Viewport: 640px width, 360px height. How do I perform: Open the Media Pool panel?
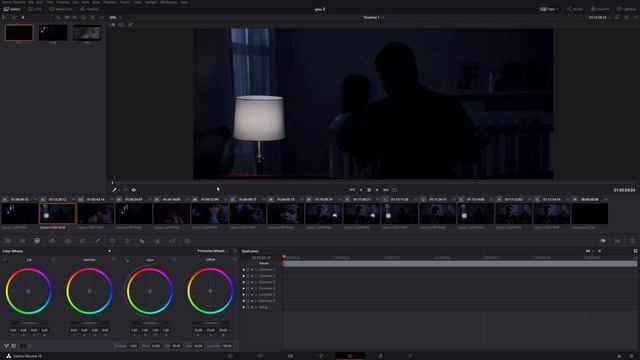coord(61,9)
